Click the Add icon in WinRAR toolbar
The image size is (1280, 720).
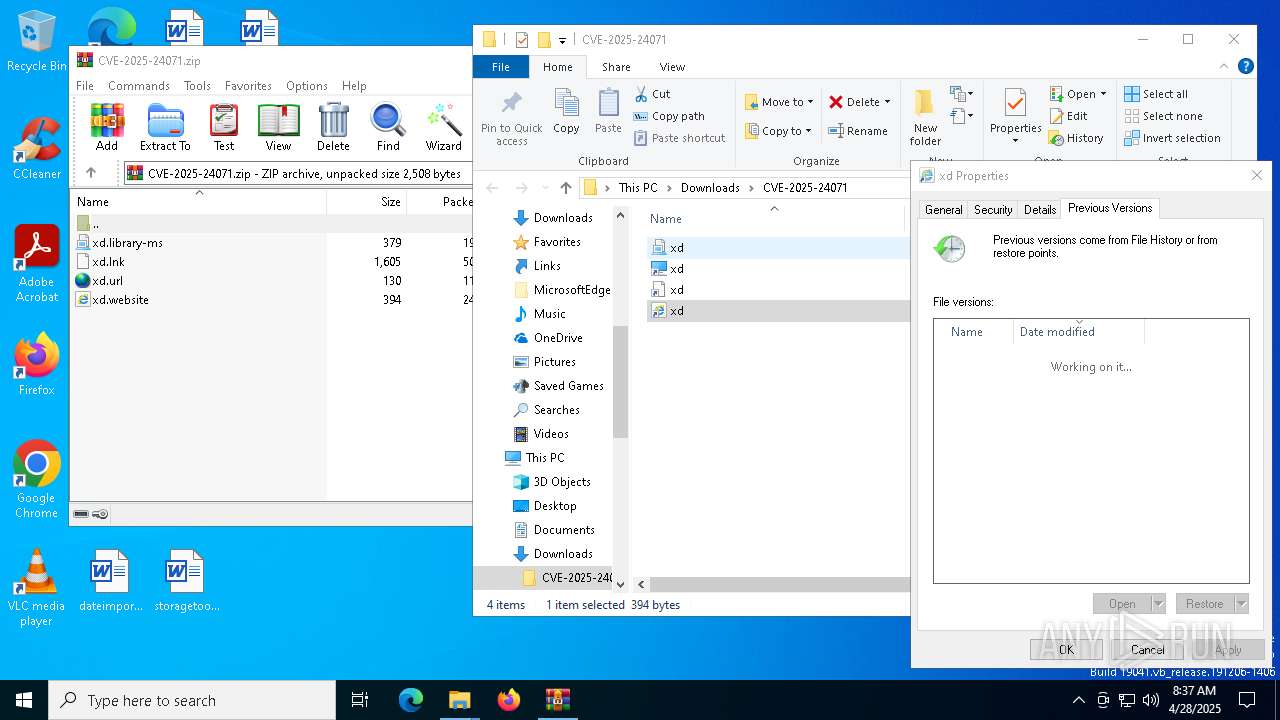(x=107, y=127)
